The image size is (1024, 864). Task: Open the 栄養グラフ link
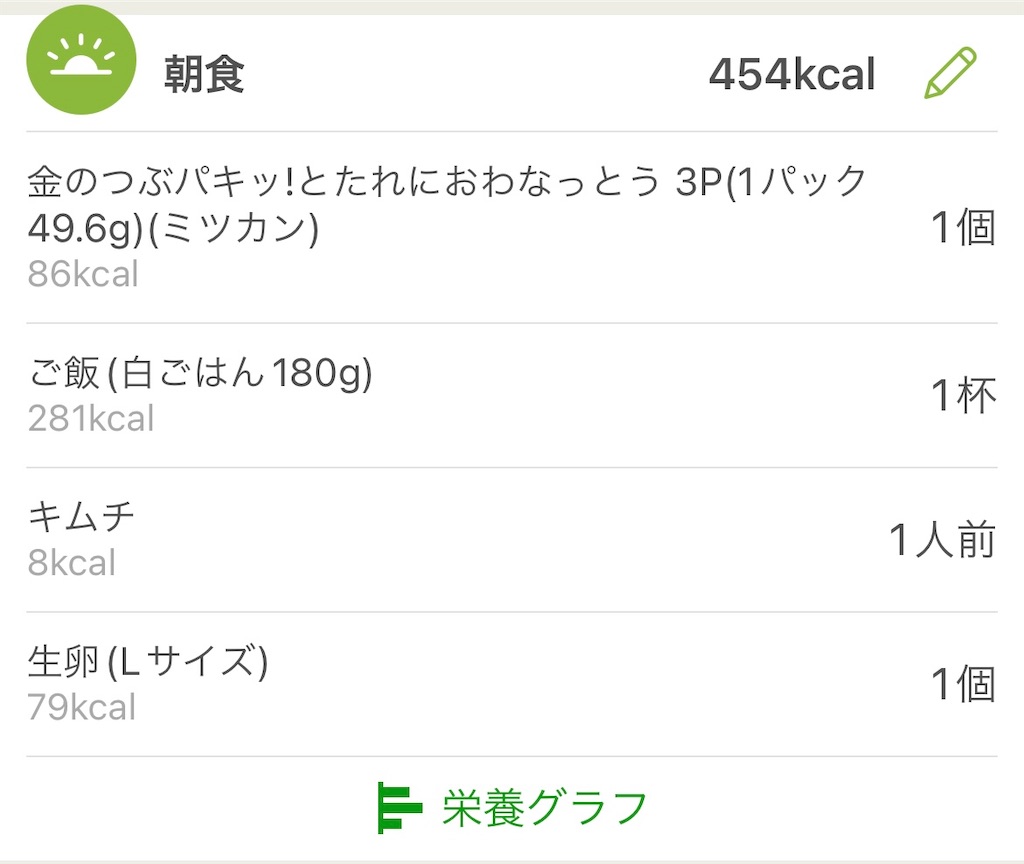[512, 808]
